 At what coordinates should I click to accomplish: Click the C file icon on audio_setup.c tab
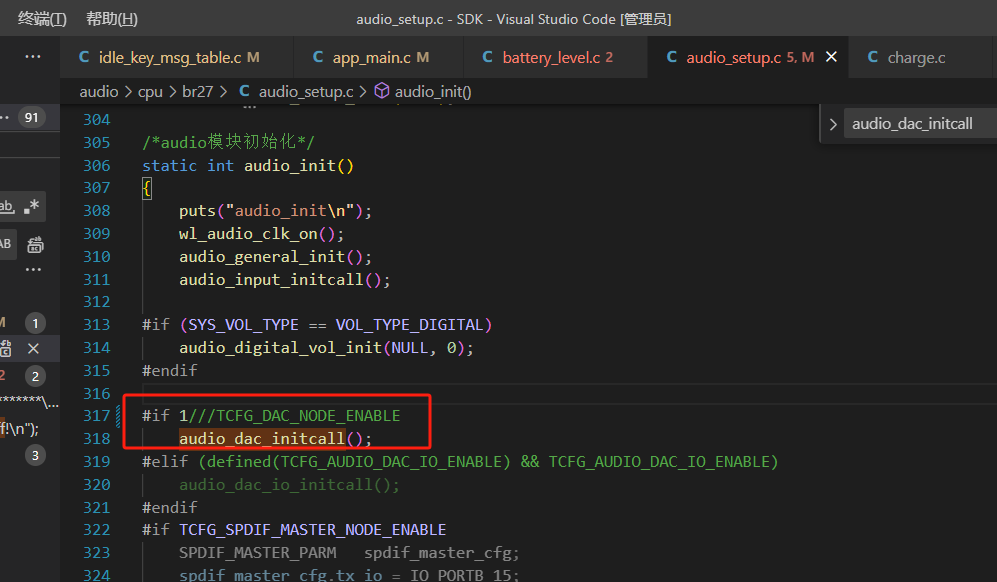pos(671,57)
